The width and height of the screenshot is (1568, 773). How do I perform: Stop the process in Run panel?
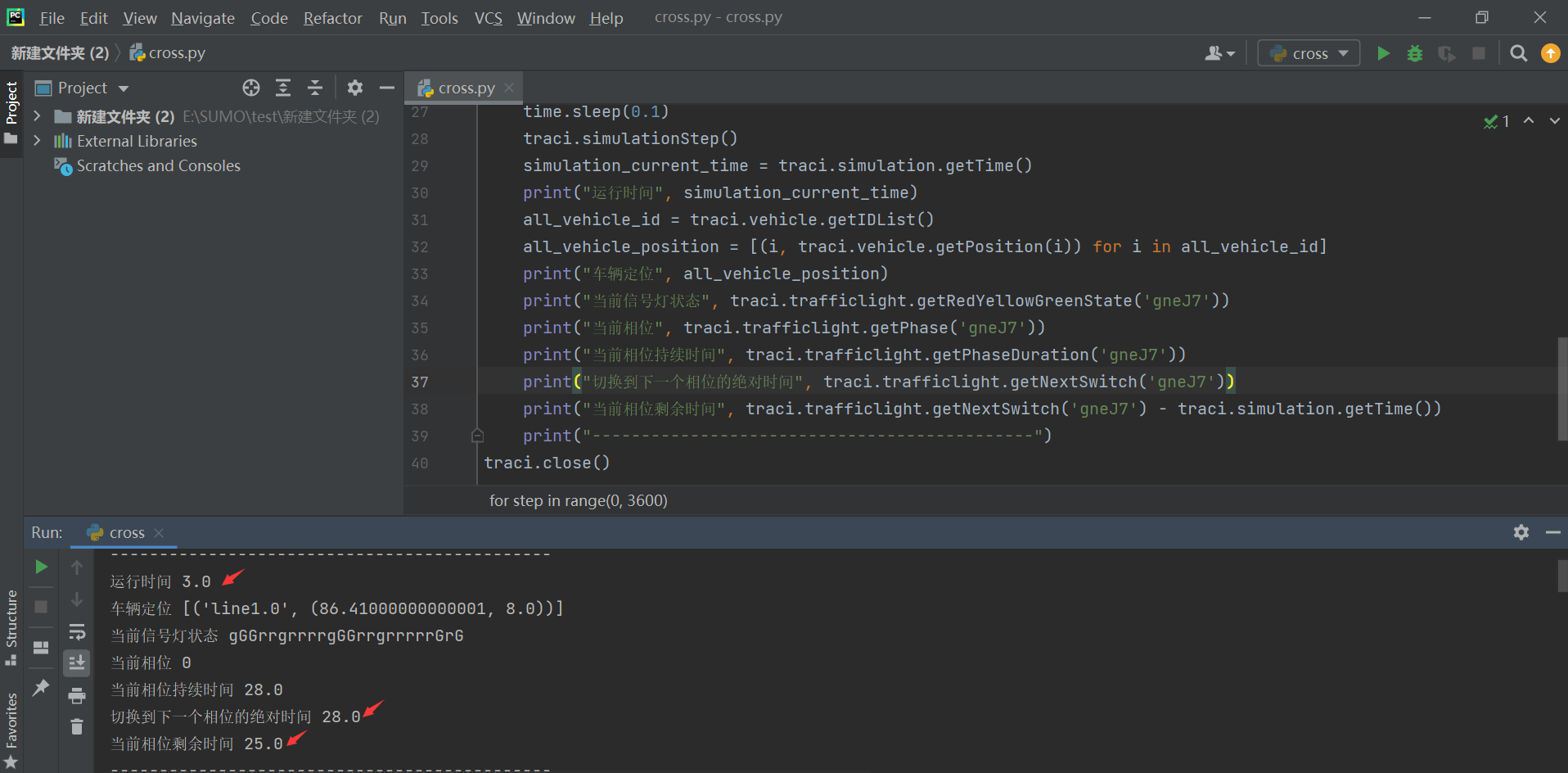41,607
